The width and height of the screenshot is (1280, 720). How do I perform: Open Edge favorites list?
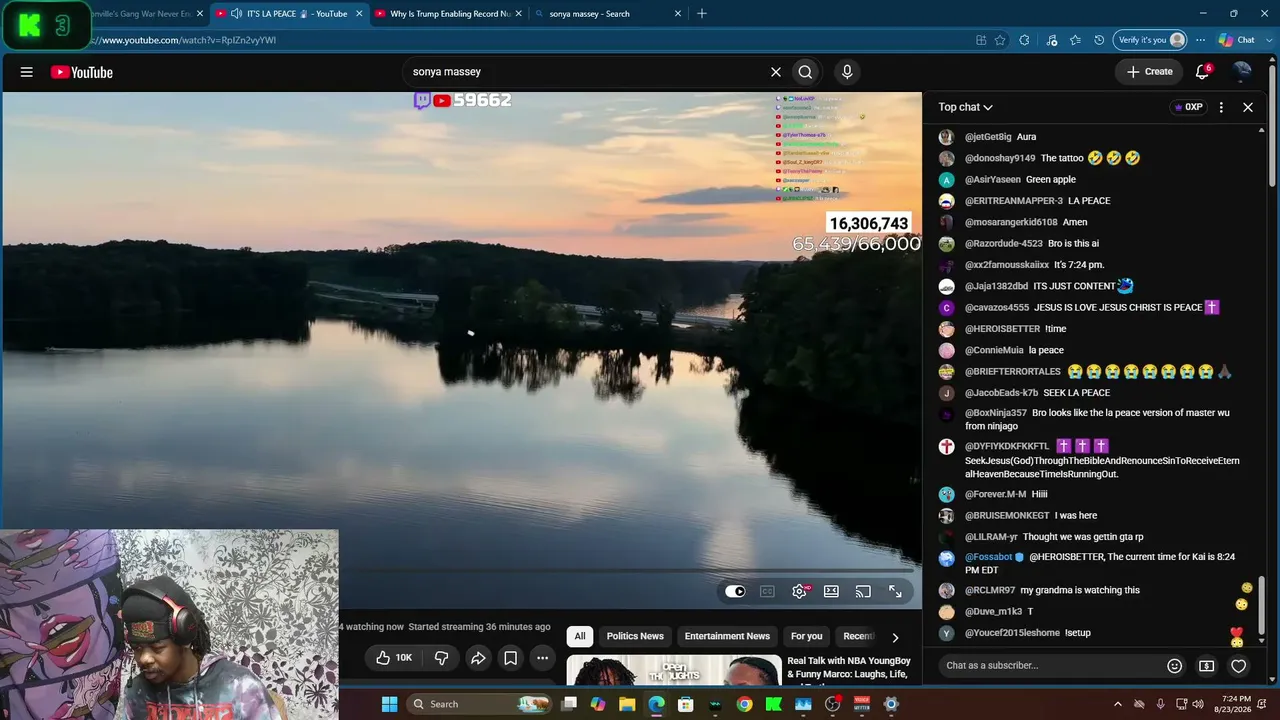tap(1075, 40)
